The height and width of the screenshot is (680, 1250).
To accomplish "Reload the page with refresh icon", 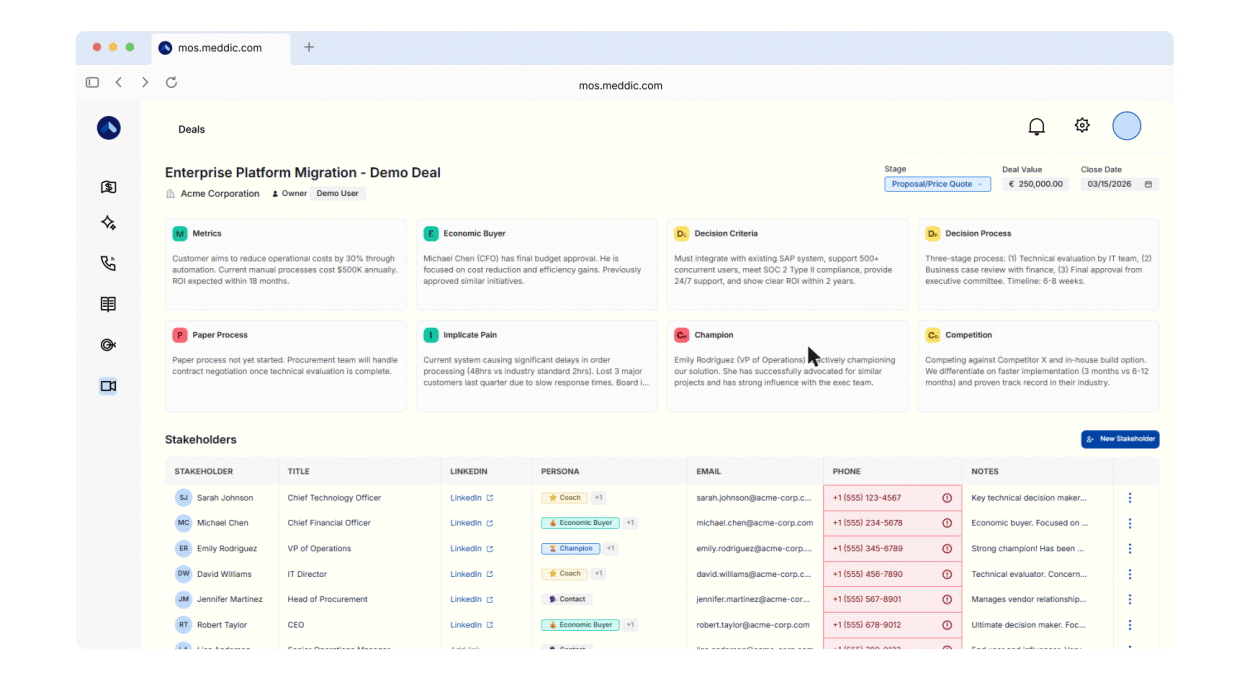I will 171,82.
